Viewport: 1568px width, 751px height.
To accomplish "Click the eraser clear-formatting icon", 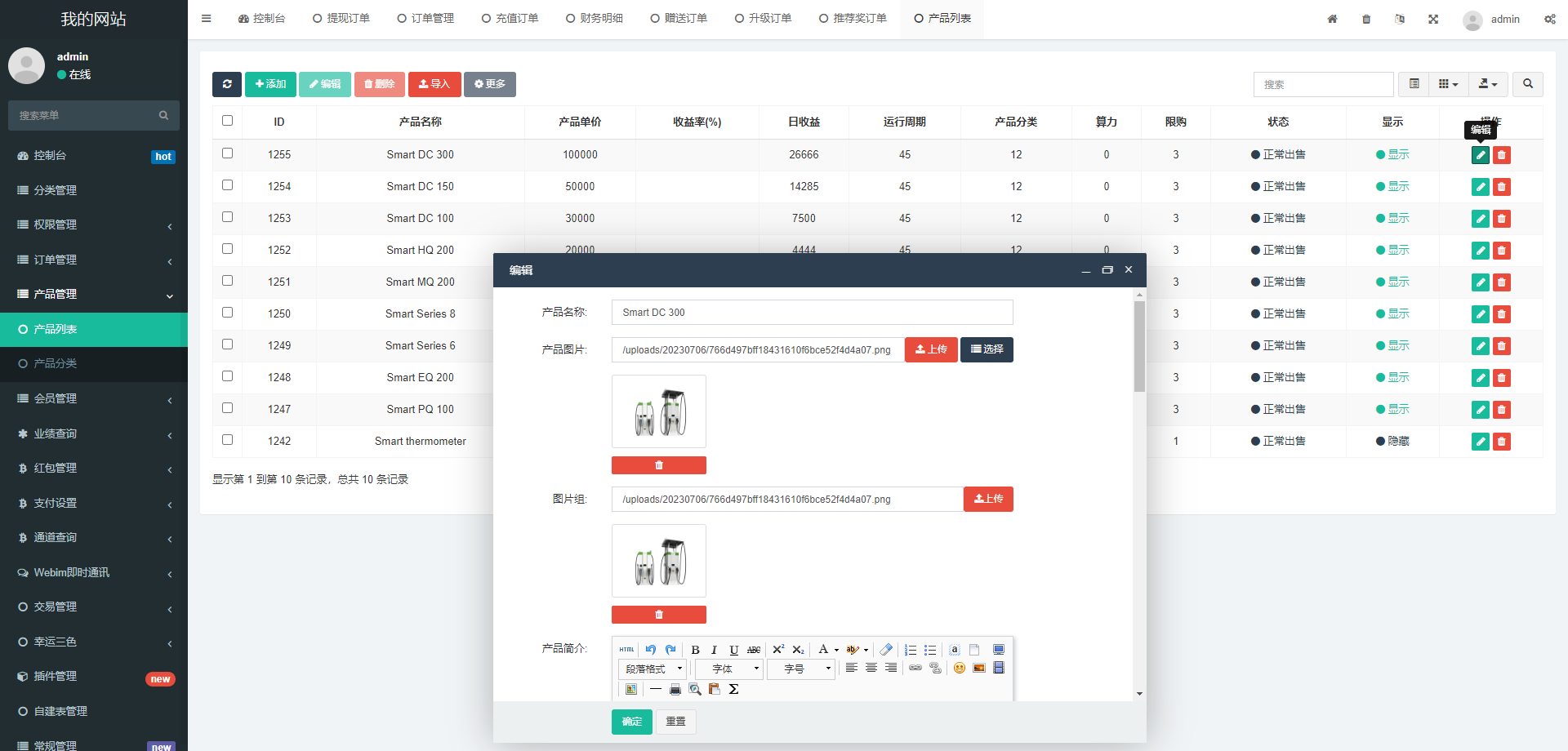I will [886, 650].
